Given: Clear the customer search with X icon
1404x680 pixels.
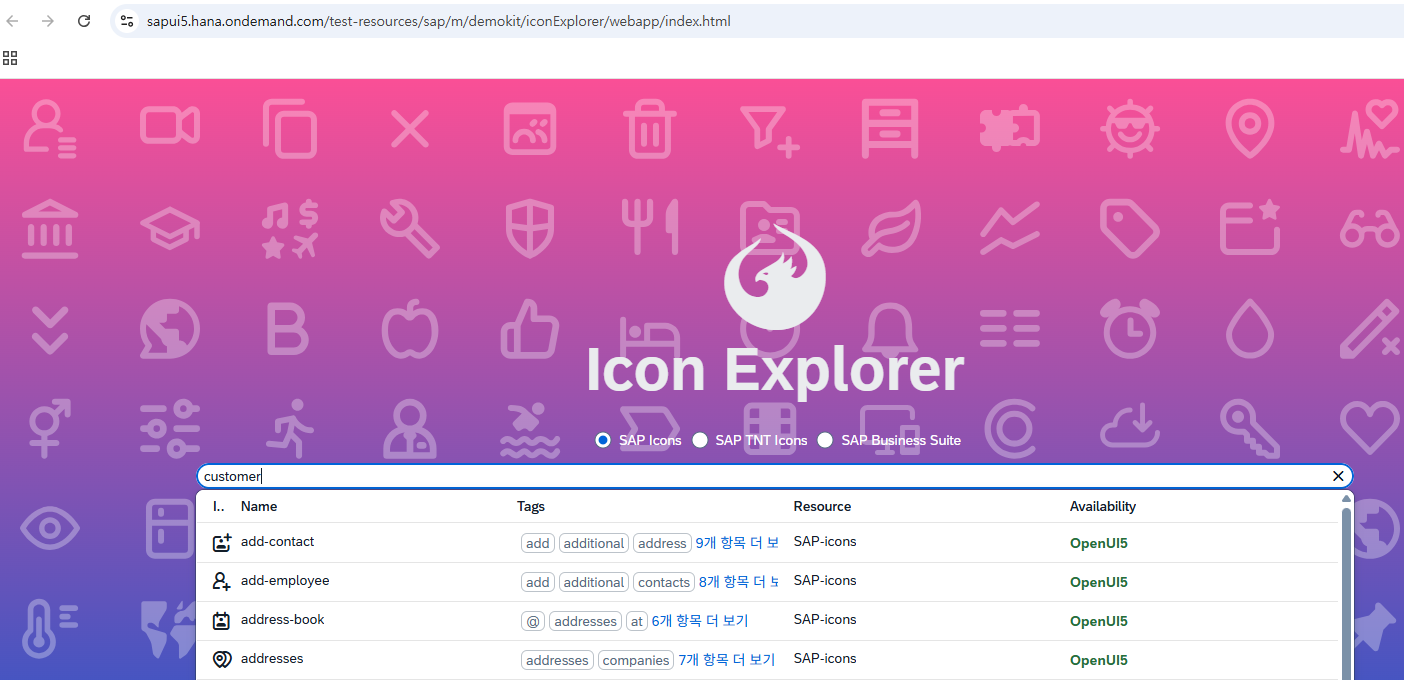Looking at the screenshot, I should pyautogui.click(x=1338, y=476).
